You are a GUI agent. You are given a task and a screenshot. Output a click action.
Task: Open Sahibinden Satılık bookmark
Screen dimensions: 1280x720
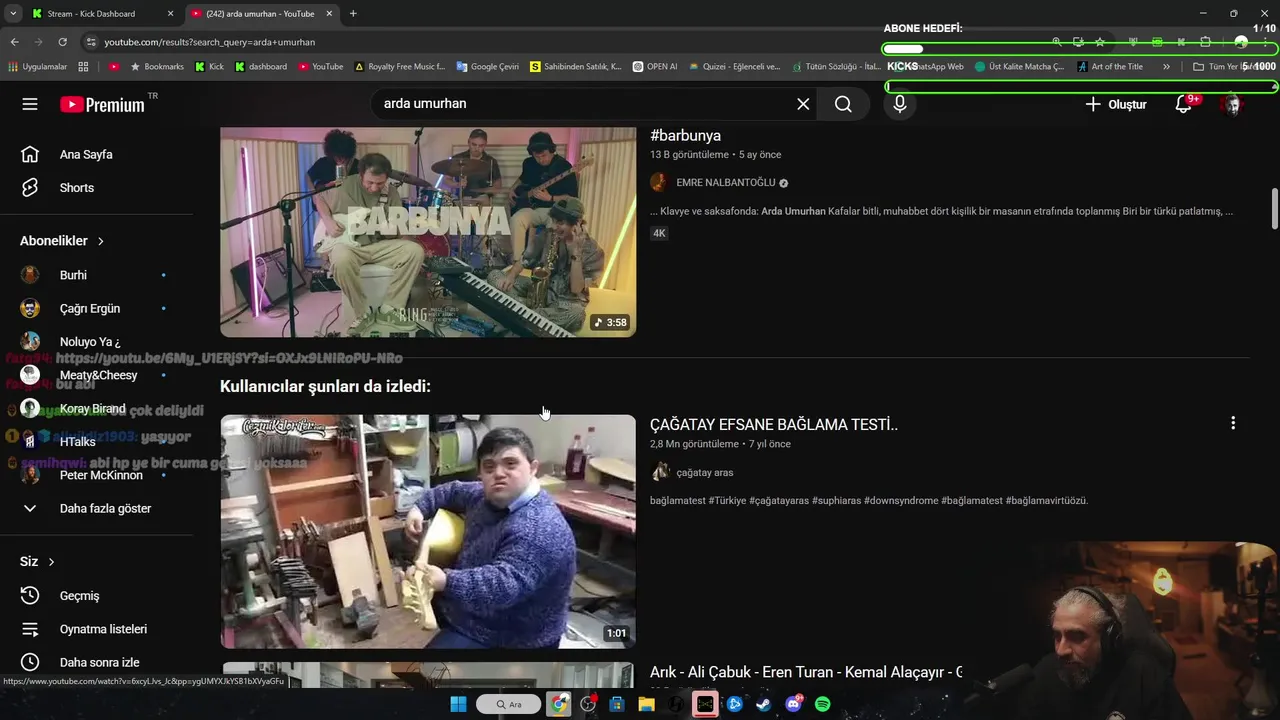click(x=576, y=67)
